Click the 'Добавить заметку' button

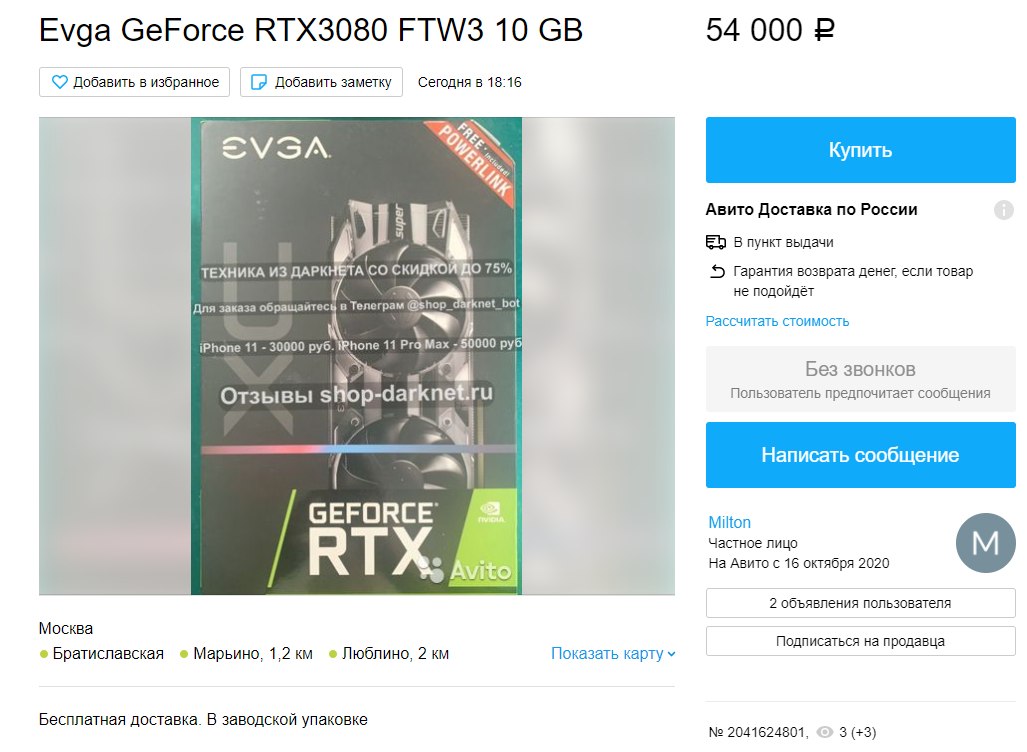pos(321,82)
